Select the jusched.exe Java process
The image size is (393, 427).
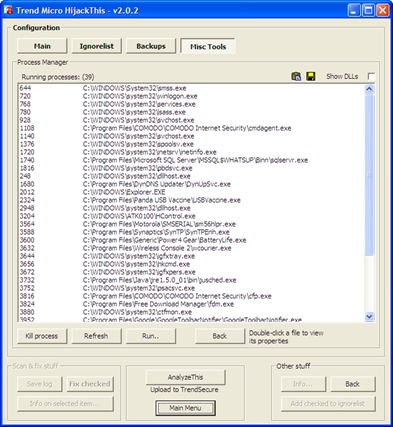point(192,280)
